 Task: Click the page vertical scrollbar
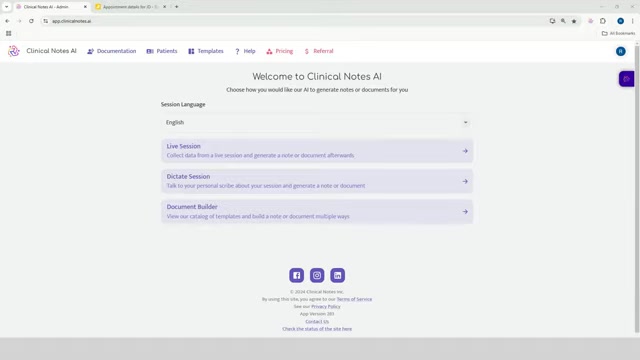tap(637, 188)
